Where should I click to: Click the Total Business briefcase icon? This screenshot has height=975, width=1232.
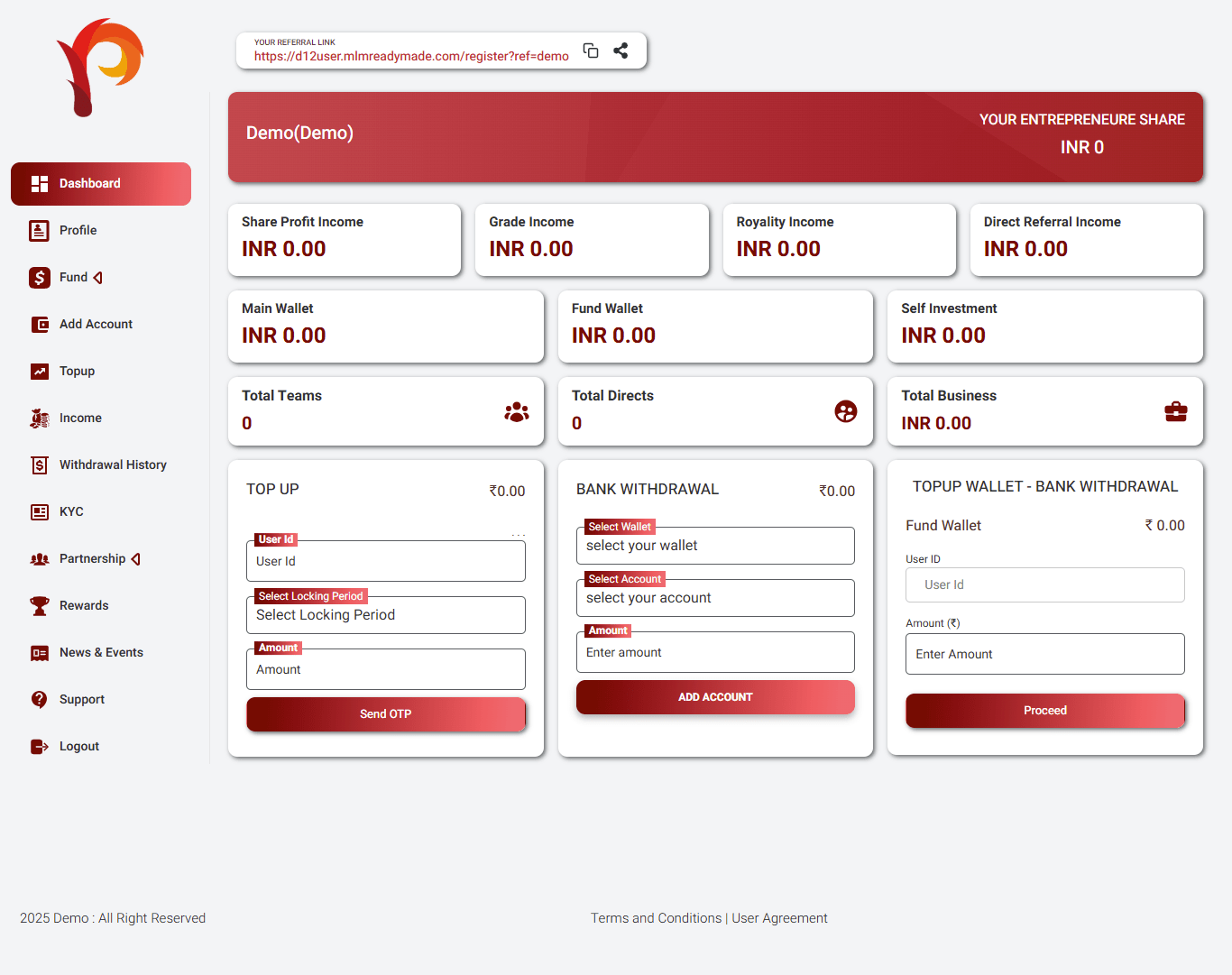pyautogui.click(x=1175, y=412)
